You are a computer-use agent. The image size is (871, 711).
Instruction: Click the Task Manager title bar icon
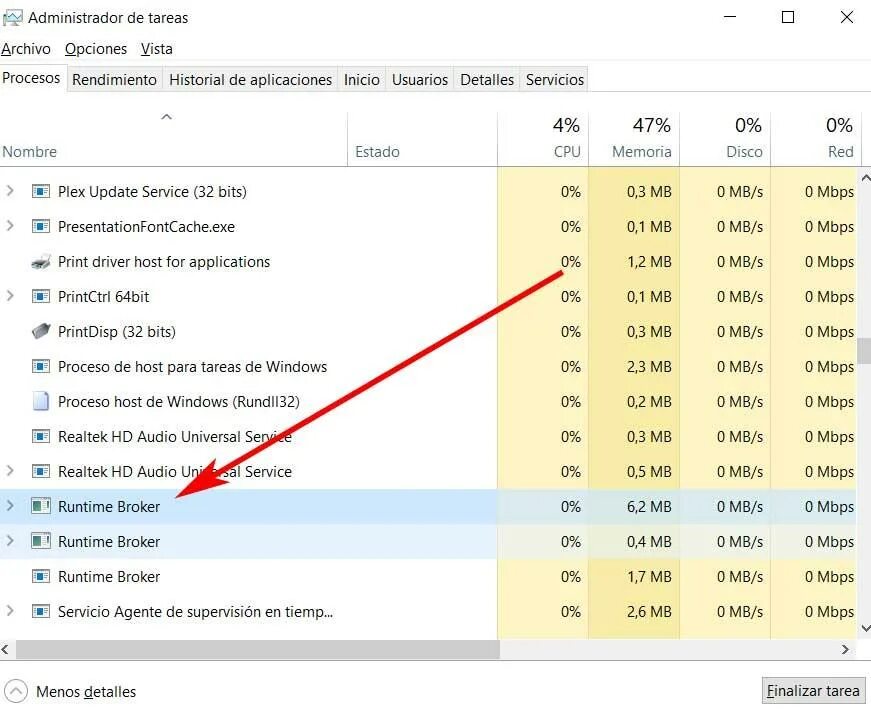coord(12,18)
